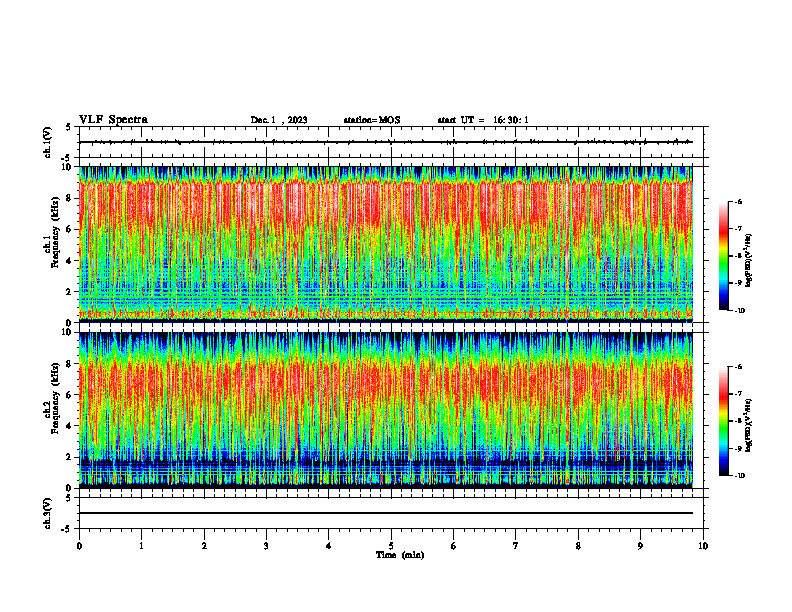Screen dimensions: 792x612
Task: Click the "-6" tick on ch.1 colorbar
Action: (x=737, y=202)
